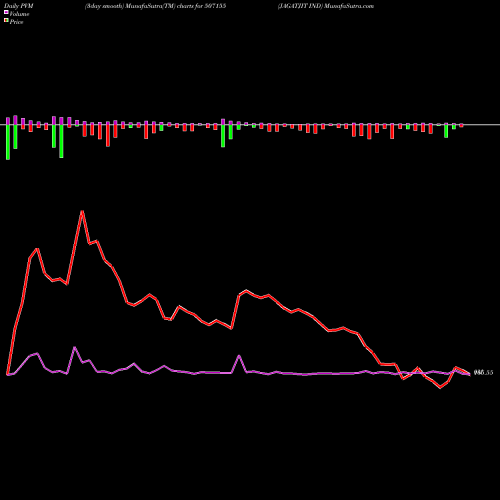Click the Daily PVM title text
The width and height of the screenshot is (500, 500).
[19, 6]
